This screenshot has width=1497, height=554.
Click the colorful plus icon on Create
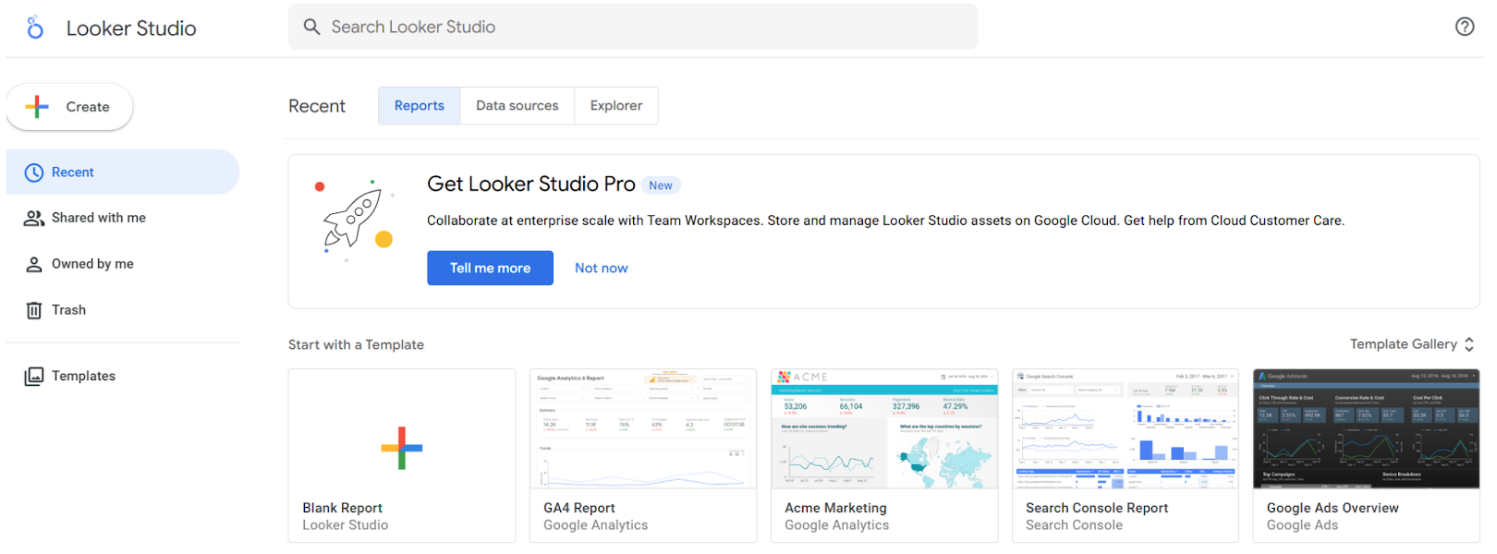click(x=37, y=107)
